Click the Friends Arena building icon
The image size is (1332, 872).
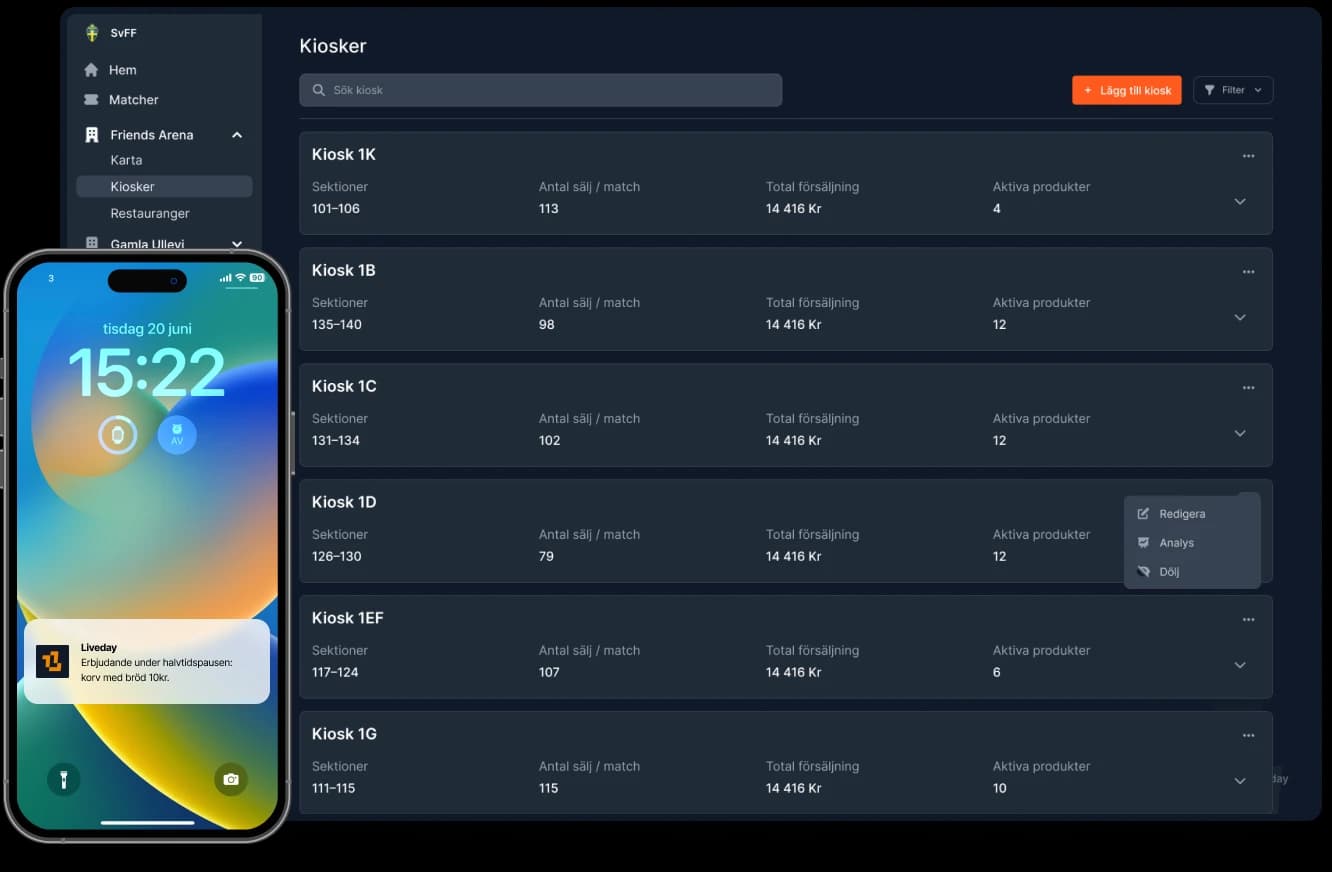pos(92,135)
